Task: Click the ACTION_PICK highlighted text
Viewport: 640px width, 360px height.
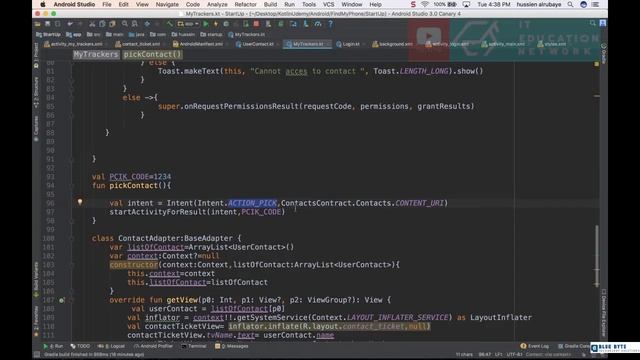Action: (x=252, y=203)
